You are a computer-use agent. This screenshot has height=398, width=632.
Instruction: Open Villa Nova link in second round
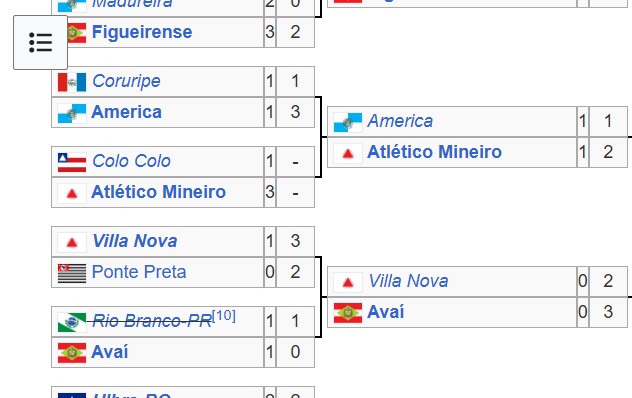point(408,281)
